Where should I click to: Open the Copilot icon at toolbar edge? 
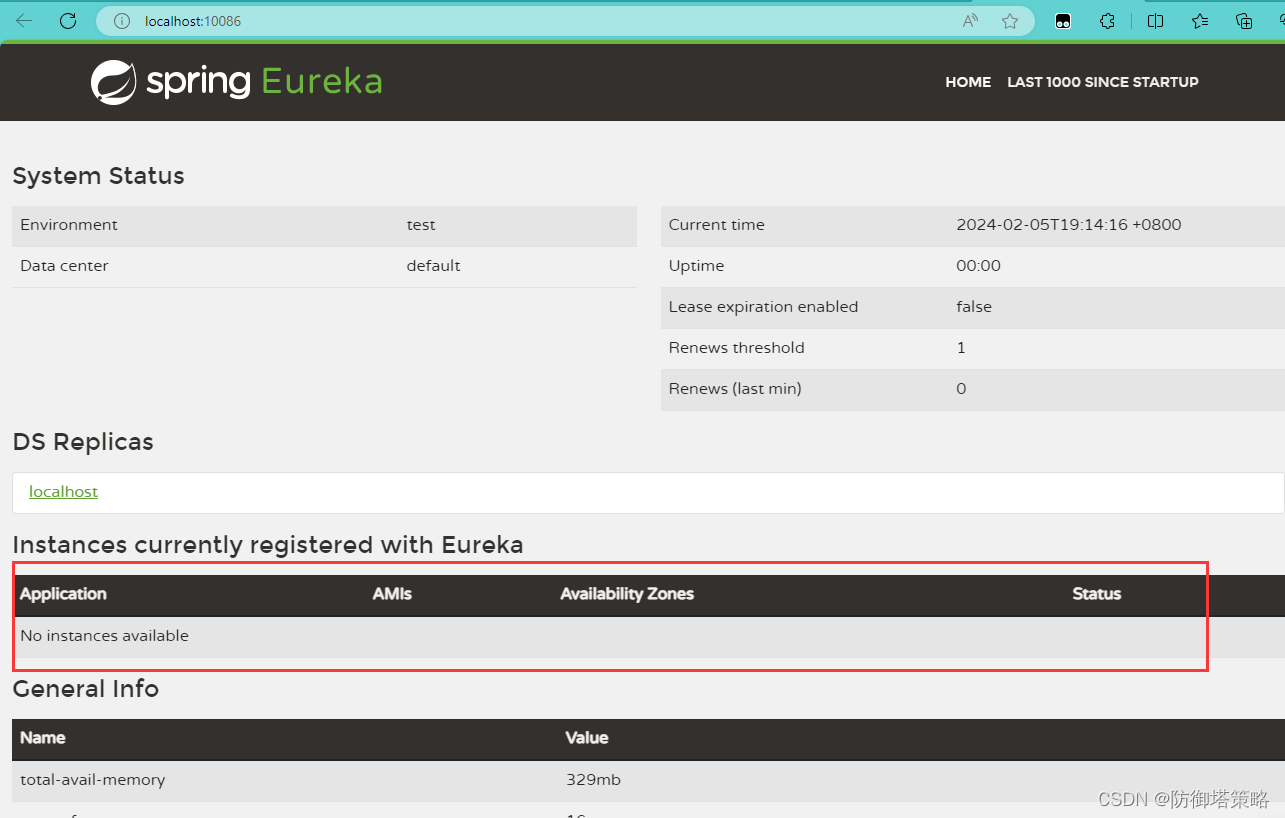click(1281, 20)
